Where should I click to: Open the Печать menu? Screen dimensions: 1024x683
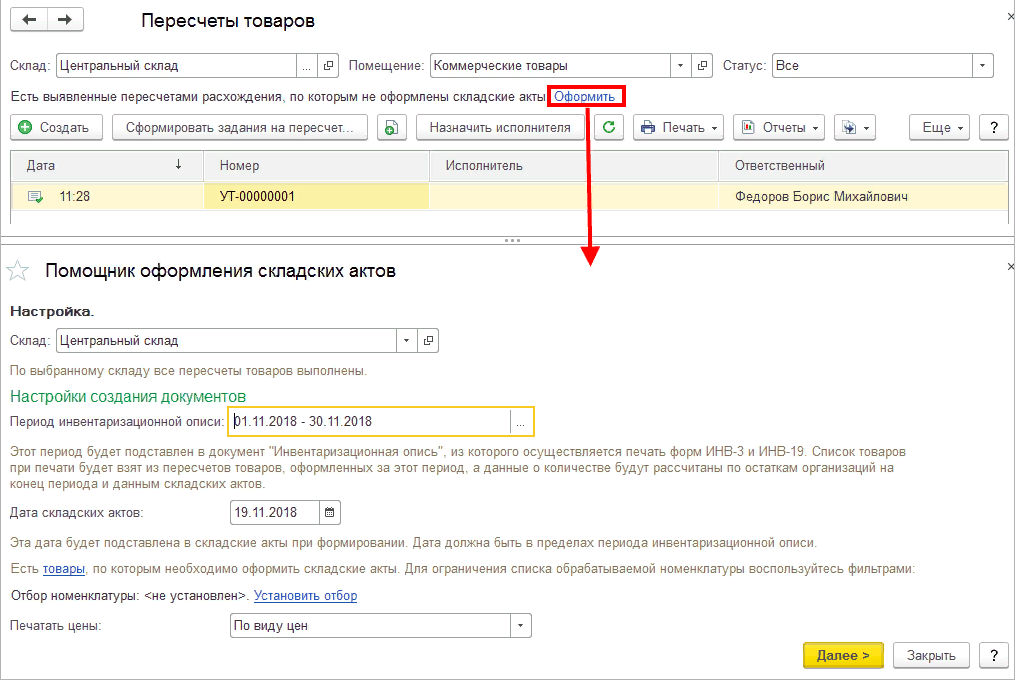pyautogui.click(x=680, y=127)
